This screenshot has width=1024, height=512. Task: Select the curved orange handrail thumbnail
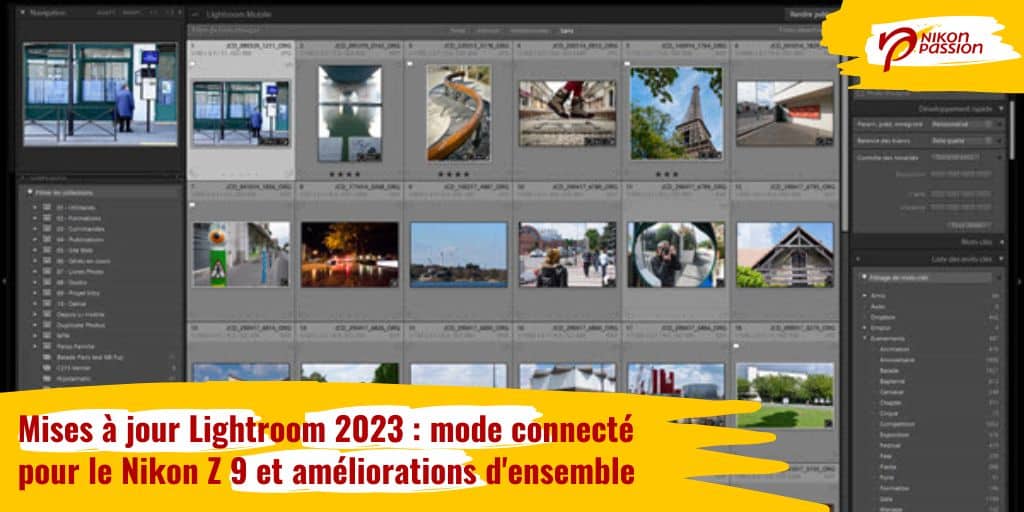[458, 112]
